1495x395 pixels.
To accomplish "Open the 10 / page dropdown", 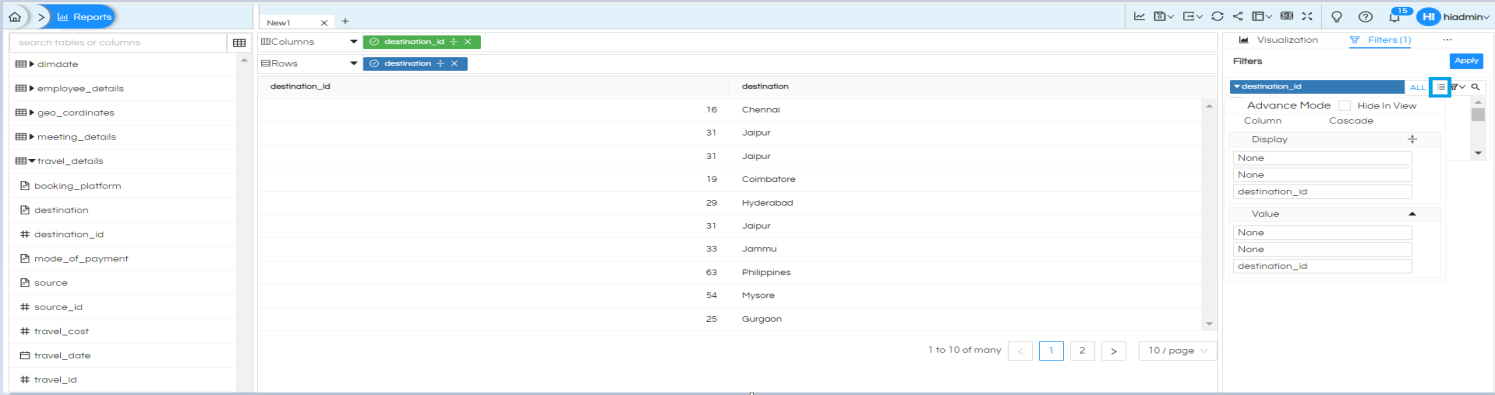I will [1178, 351].
